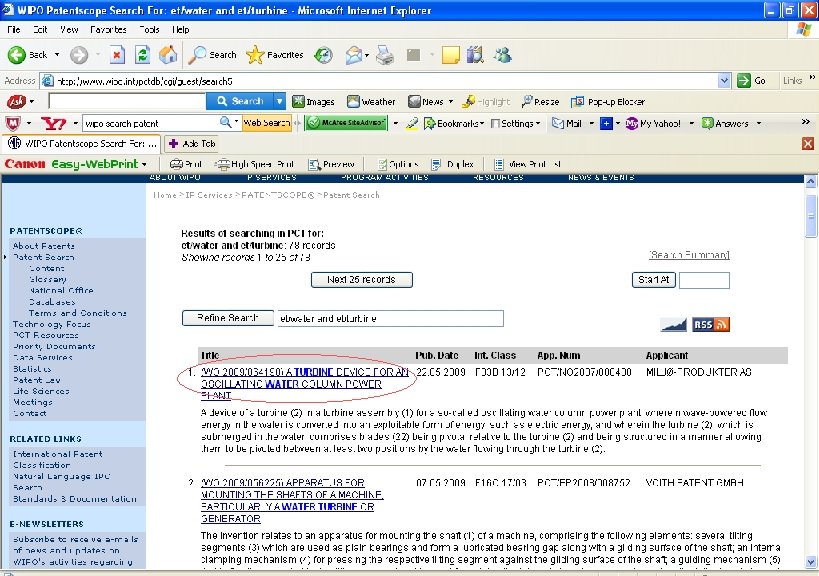Open the News dropdown arrow on Ask toolbar

point(451,102)
